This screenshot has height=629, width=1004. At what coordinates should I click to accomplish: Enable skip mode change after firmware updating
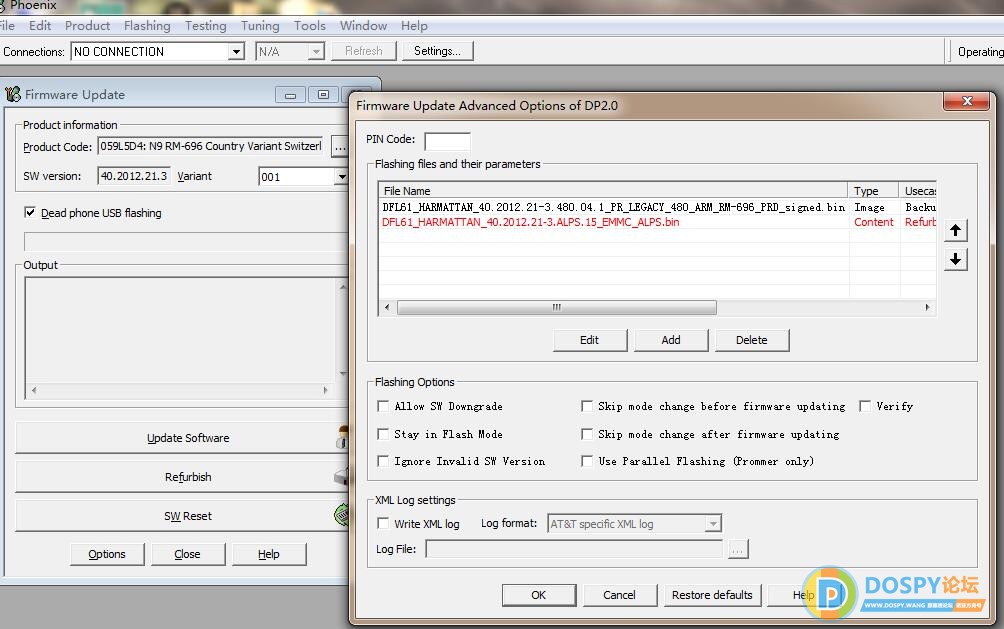587,434
